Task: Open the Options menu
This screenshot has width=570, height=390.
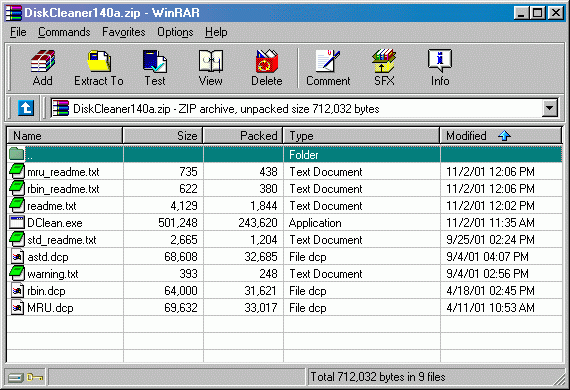Action: point(175,32)
